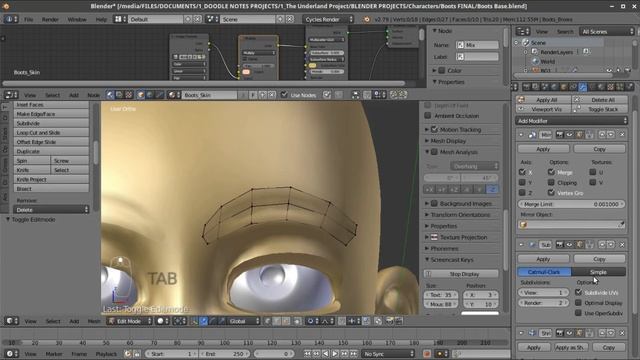This screenshot has width=640, height=360.
Task: Click the Bisect tool button
Action: (51, 189)
